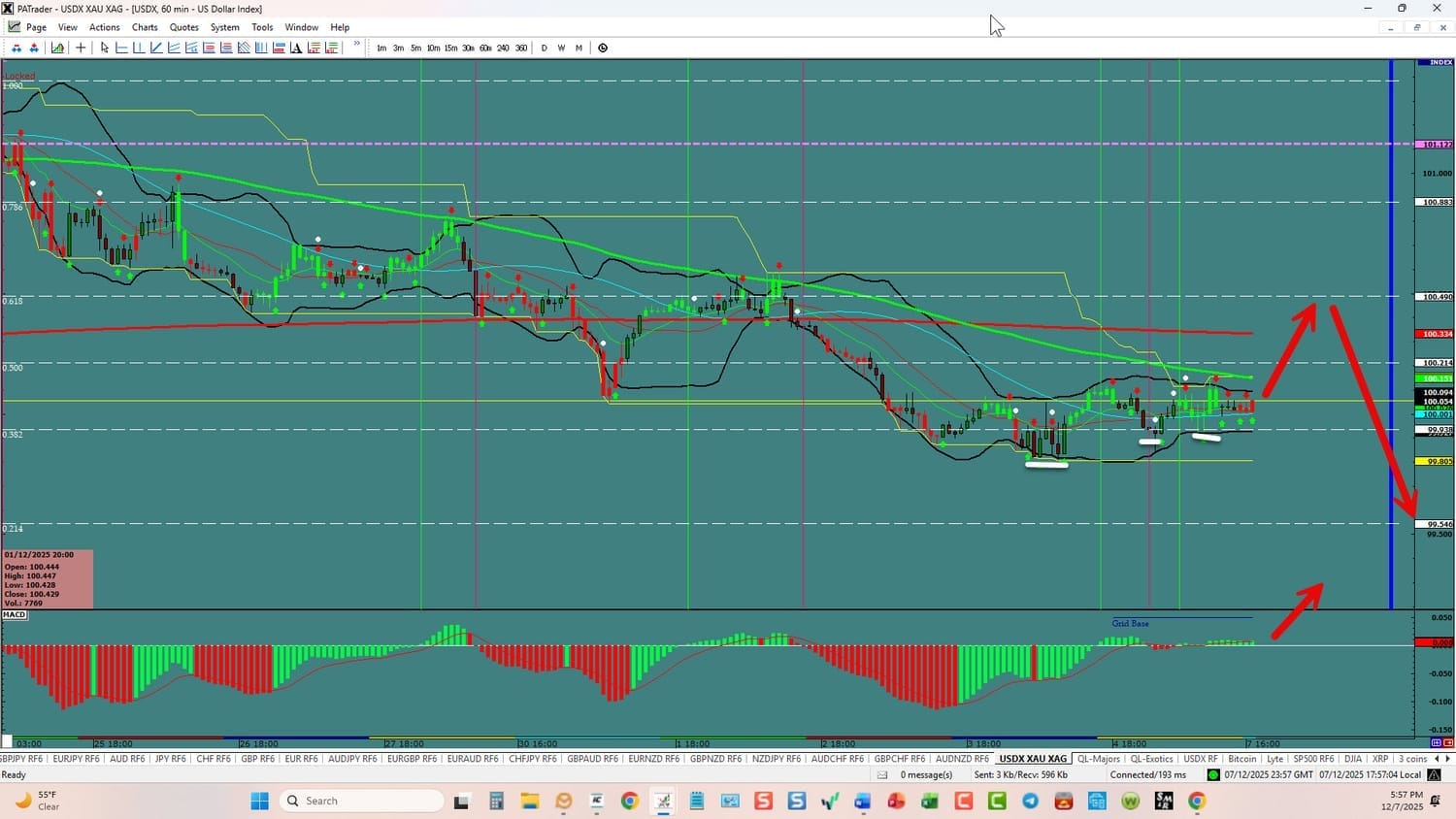1456x819 pixels.
Task: Switch chart to daily (D) timeframe
Action: (544, 48)
